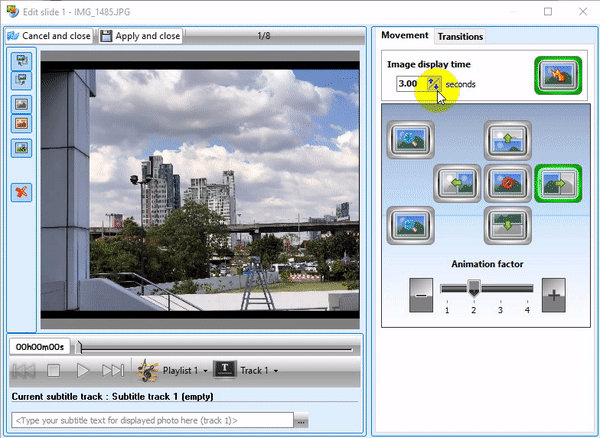Click the fifth picture icon in left toolbar
Screen dimensions: 600x438
click(21, 148)
